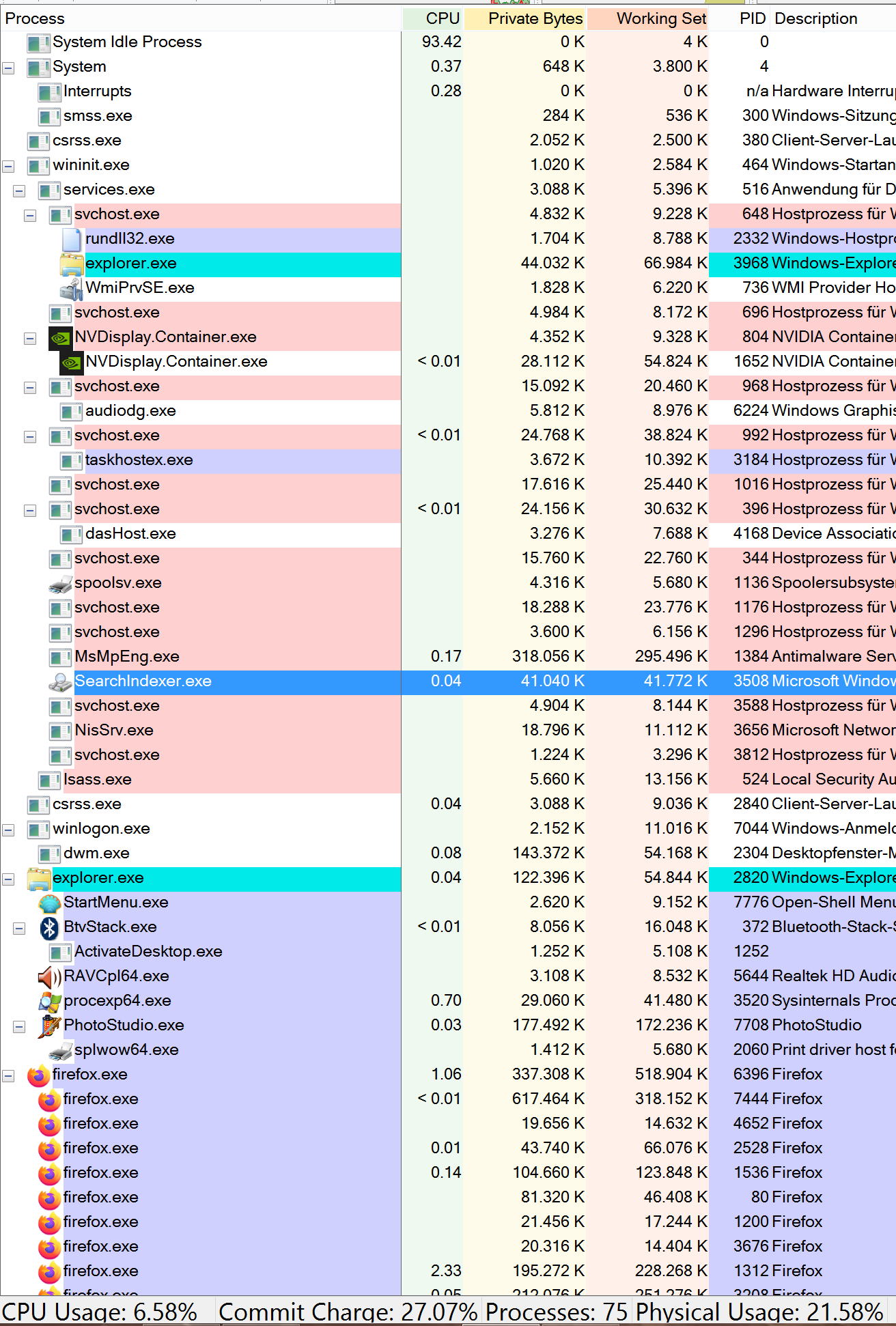
Task: Click the explorer.exe folder icon, PID 2820
Action: [x=39, y=878]
